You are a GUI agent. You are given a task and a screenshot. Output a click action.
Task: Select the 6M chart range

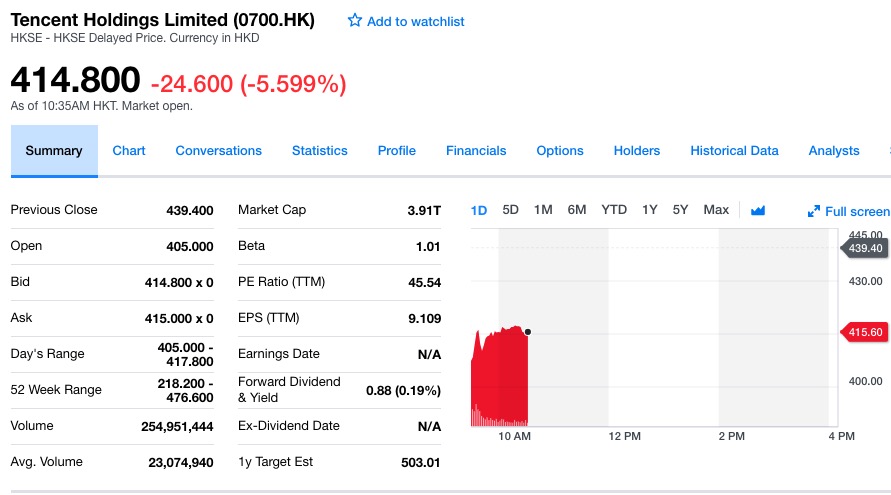pos(577,210)
